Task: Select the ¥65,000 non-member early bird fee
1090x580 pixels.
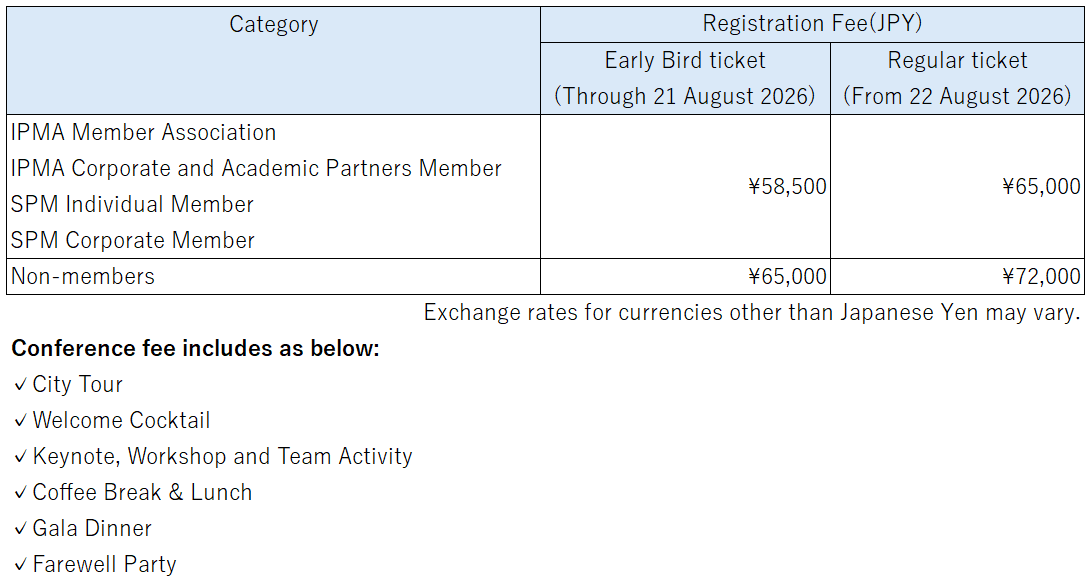Action: 788,277
